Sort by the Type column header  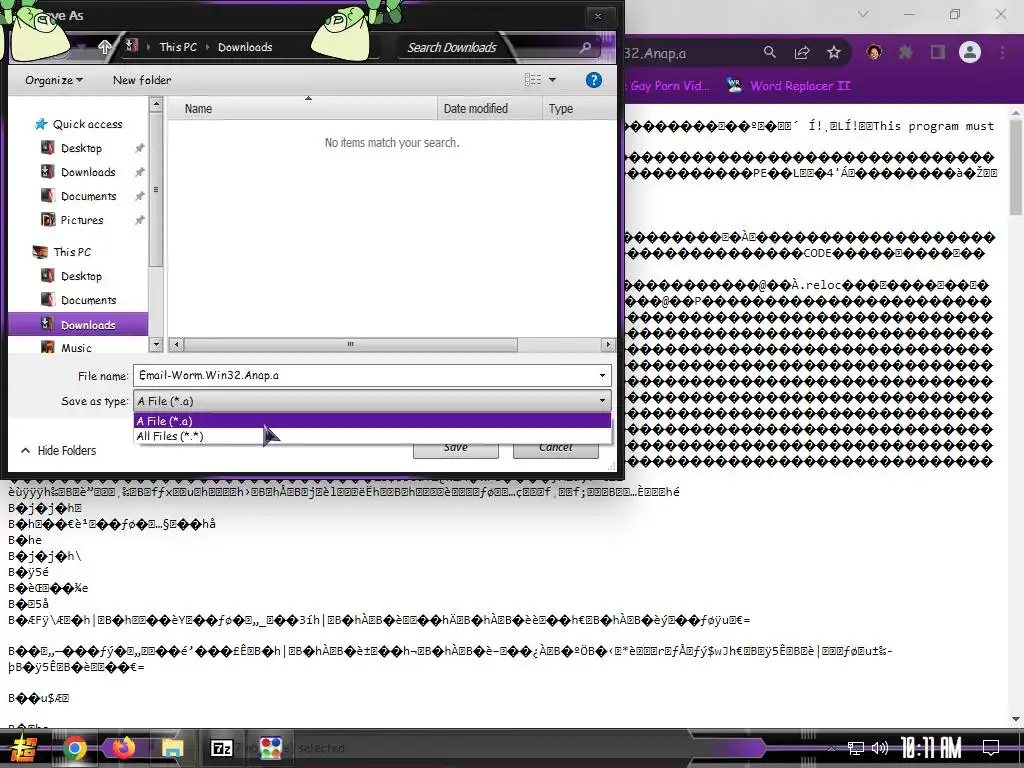(578, 108)
